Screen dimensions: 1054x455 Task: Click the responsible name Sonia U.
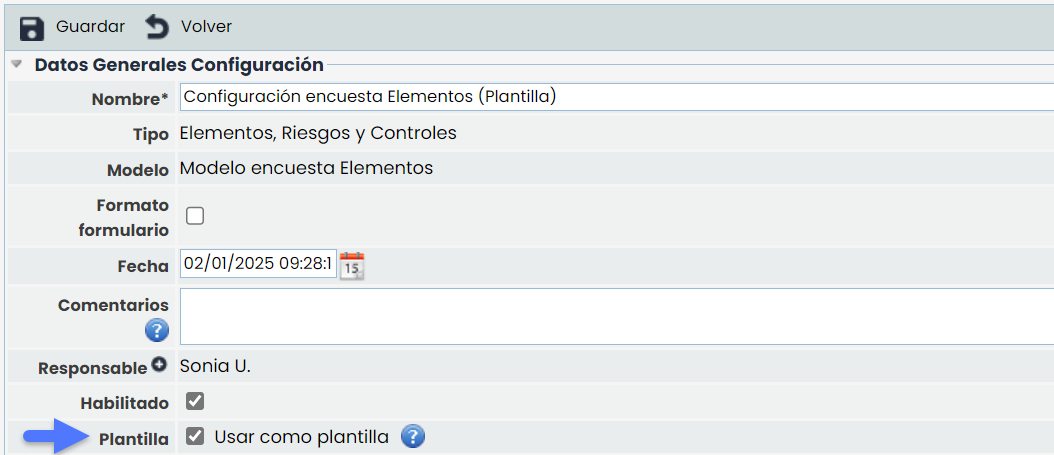(x=215, y=366)
